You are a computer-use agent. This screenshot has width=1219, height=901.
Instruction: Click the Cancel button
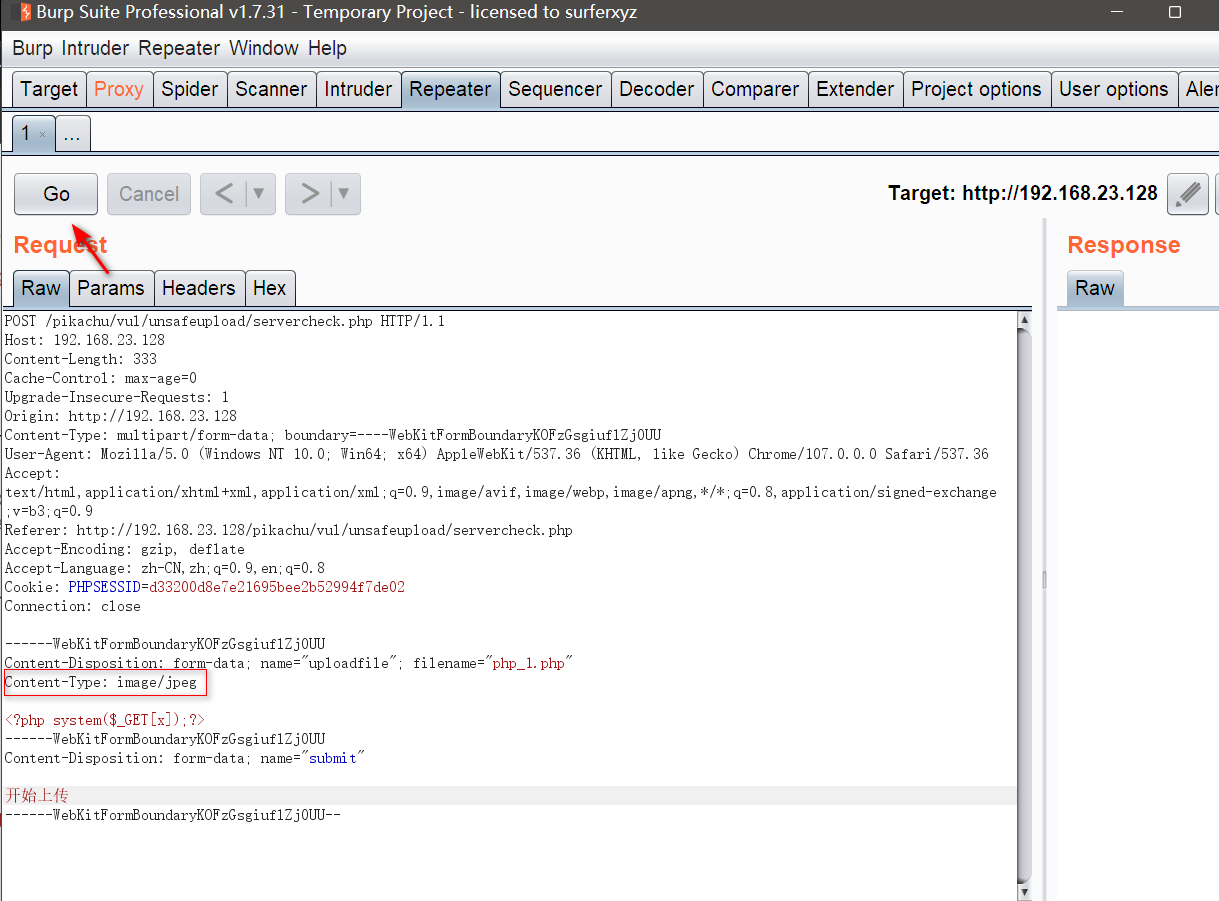tap(149, 194)
